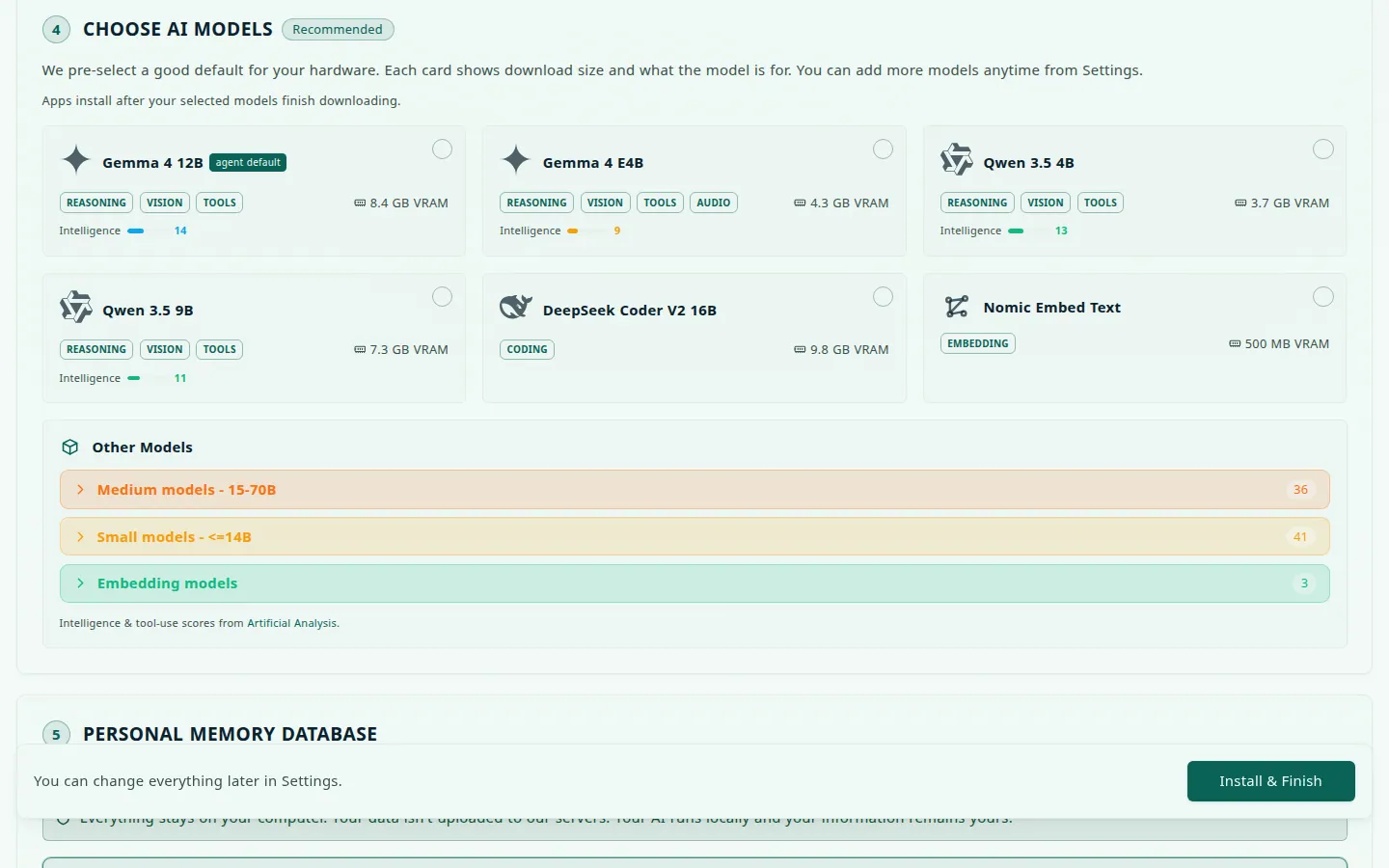Click the Install & Finish button

pyautogui.click(x=1270, y=781)
